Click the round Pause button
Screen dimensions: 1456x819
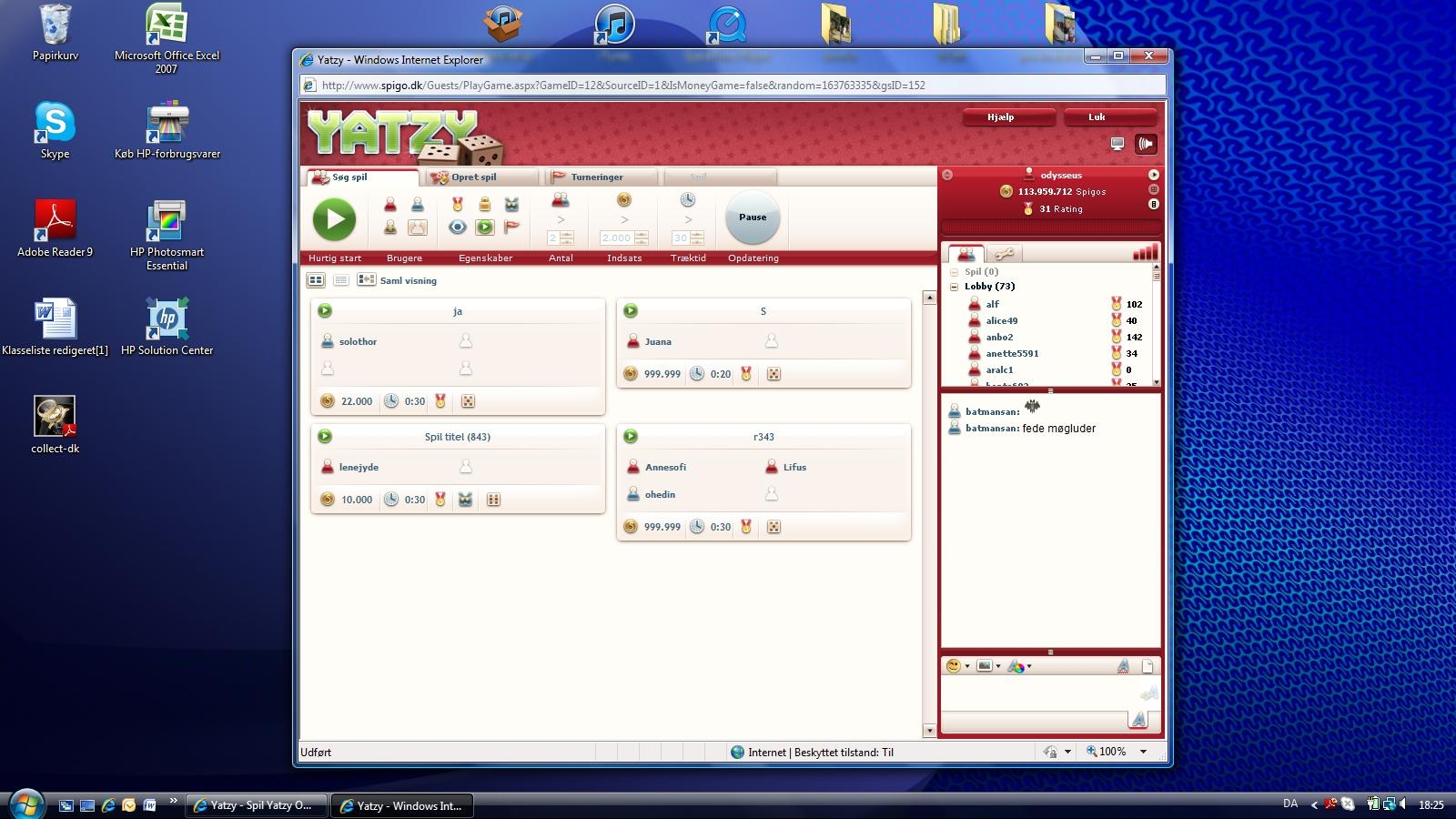click(753, 217)
